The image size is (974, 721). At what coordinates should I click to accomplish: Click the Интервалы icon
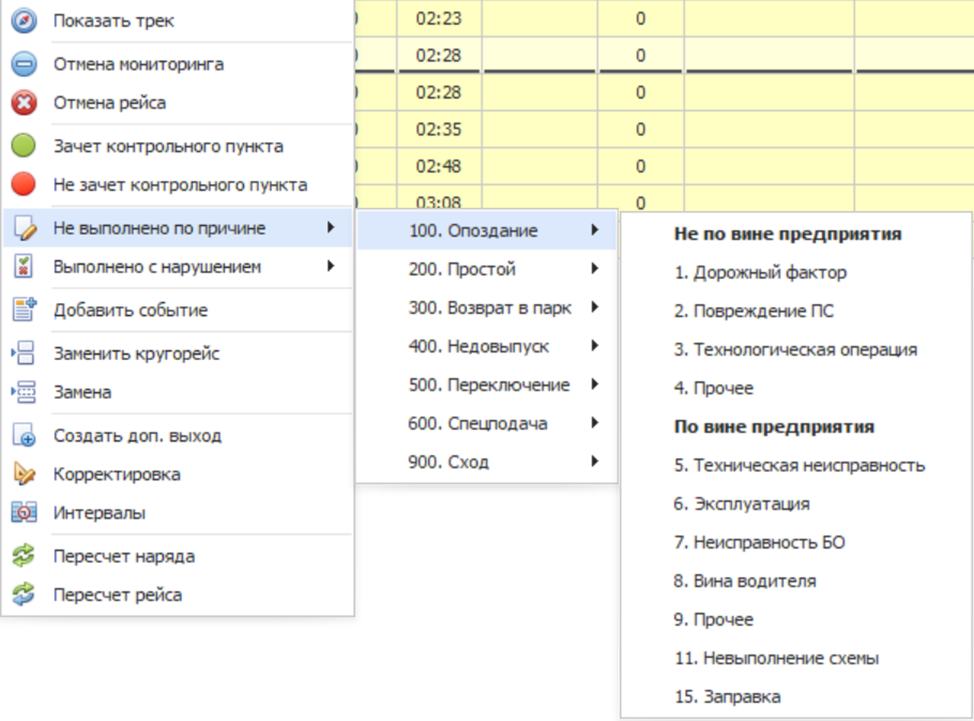(24, 513)
